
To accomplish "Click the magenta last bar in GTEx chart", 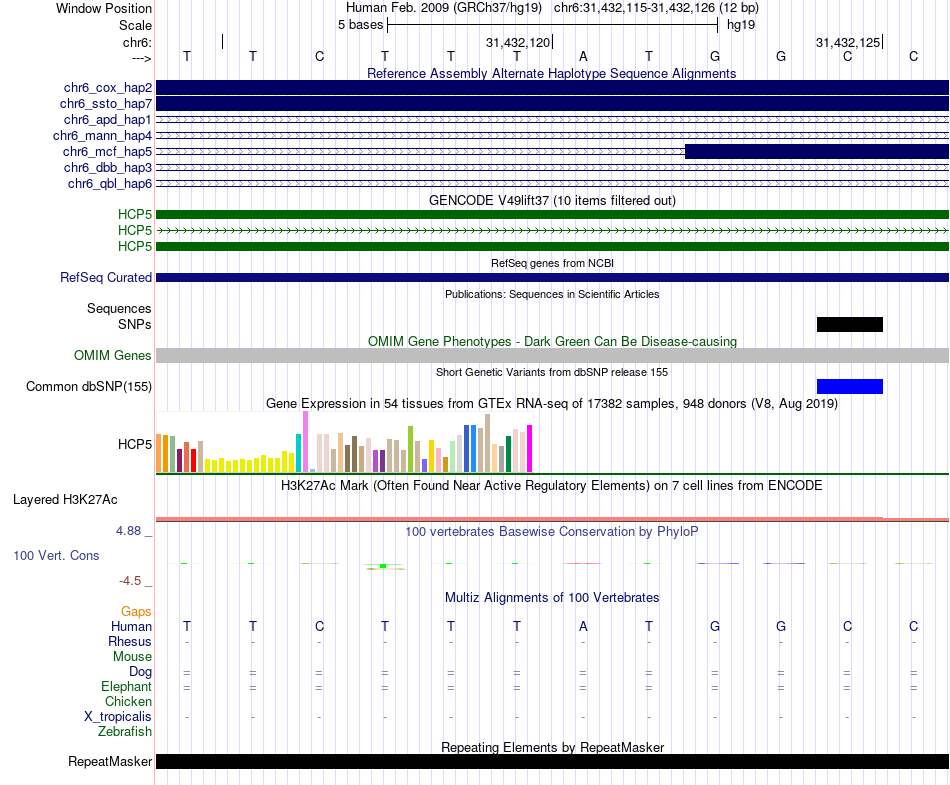I will coord(530,448).
